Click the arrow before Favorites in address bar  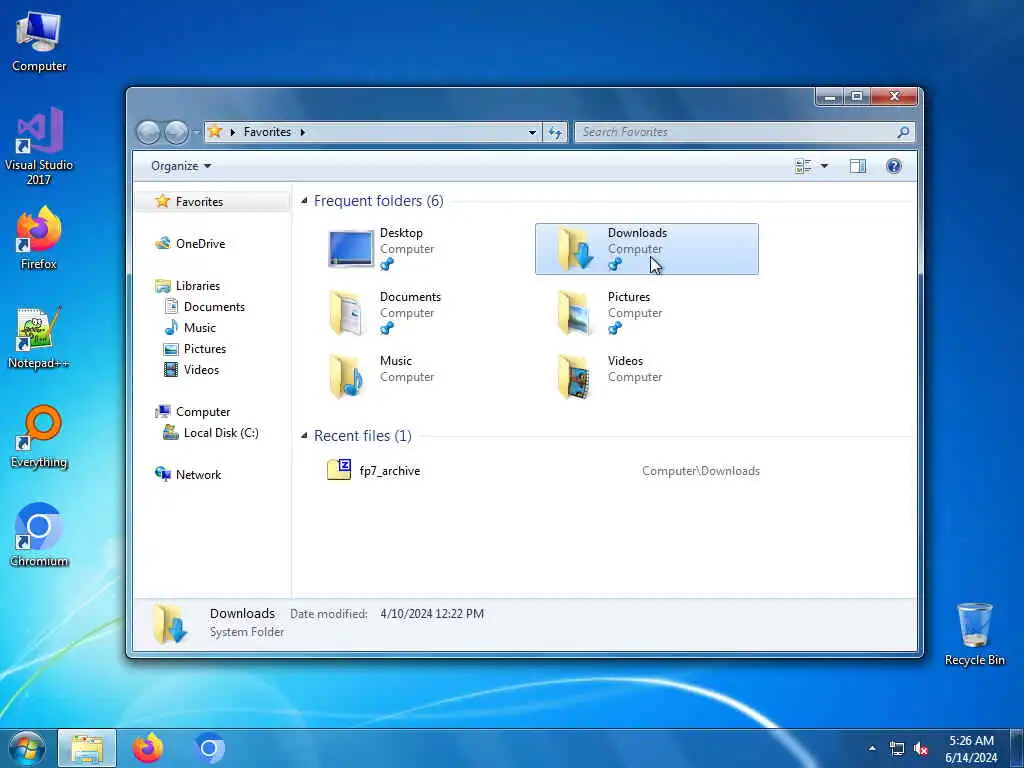pyautogui.click(x=232, y=132)
